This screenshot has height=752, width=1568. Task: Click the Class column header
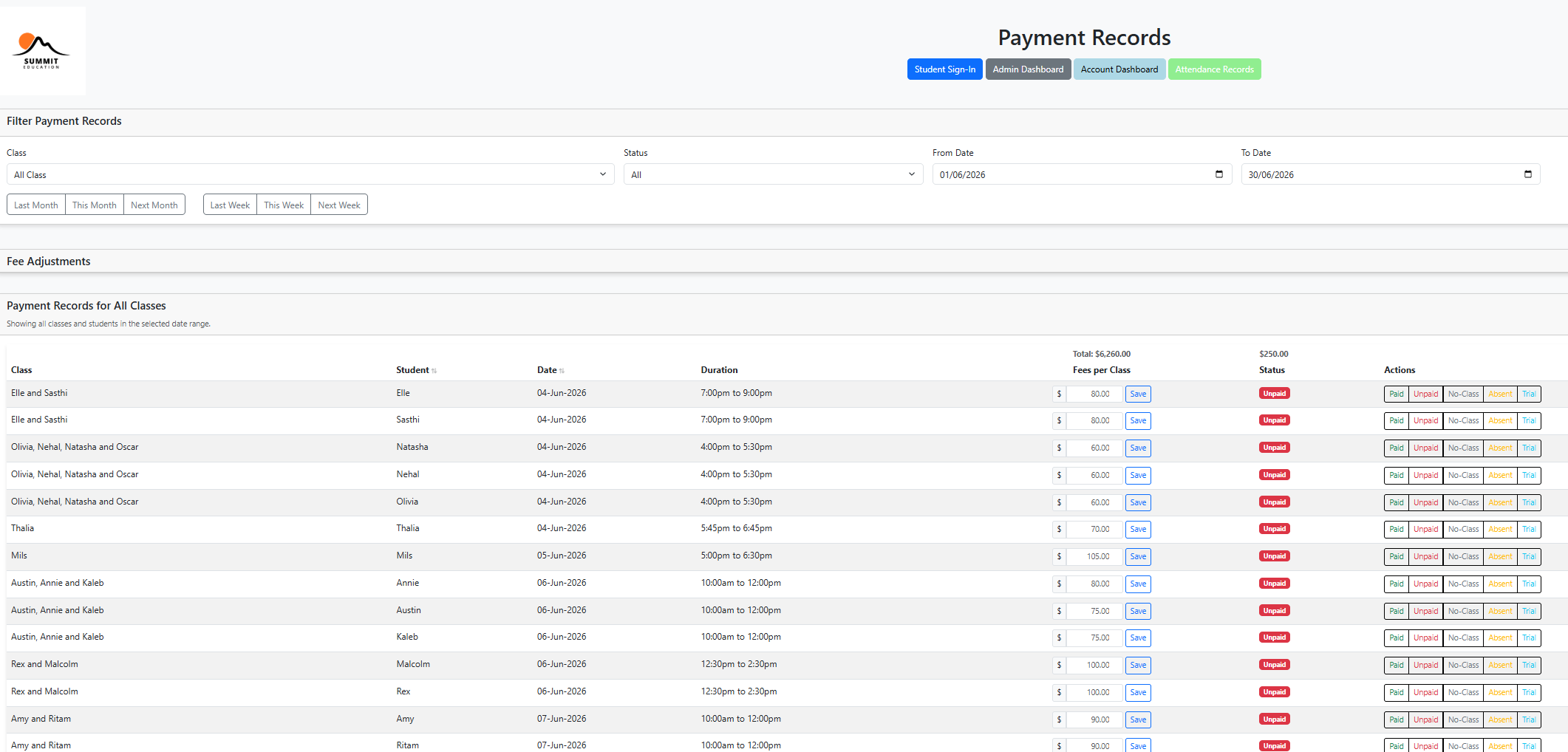21,370
